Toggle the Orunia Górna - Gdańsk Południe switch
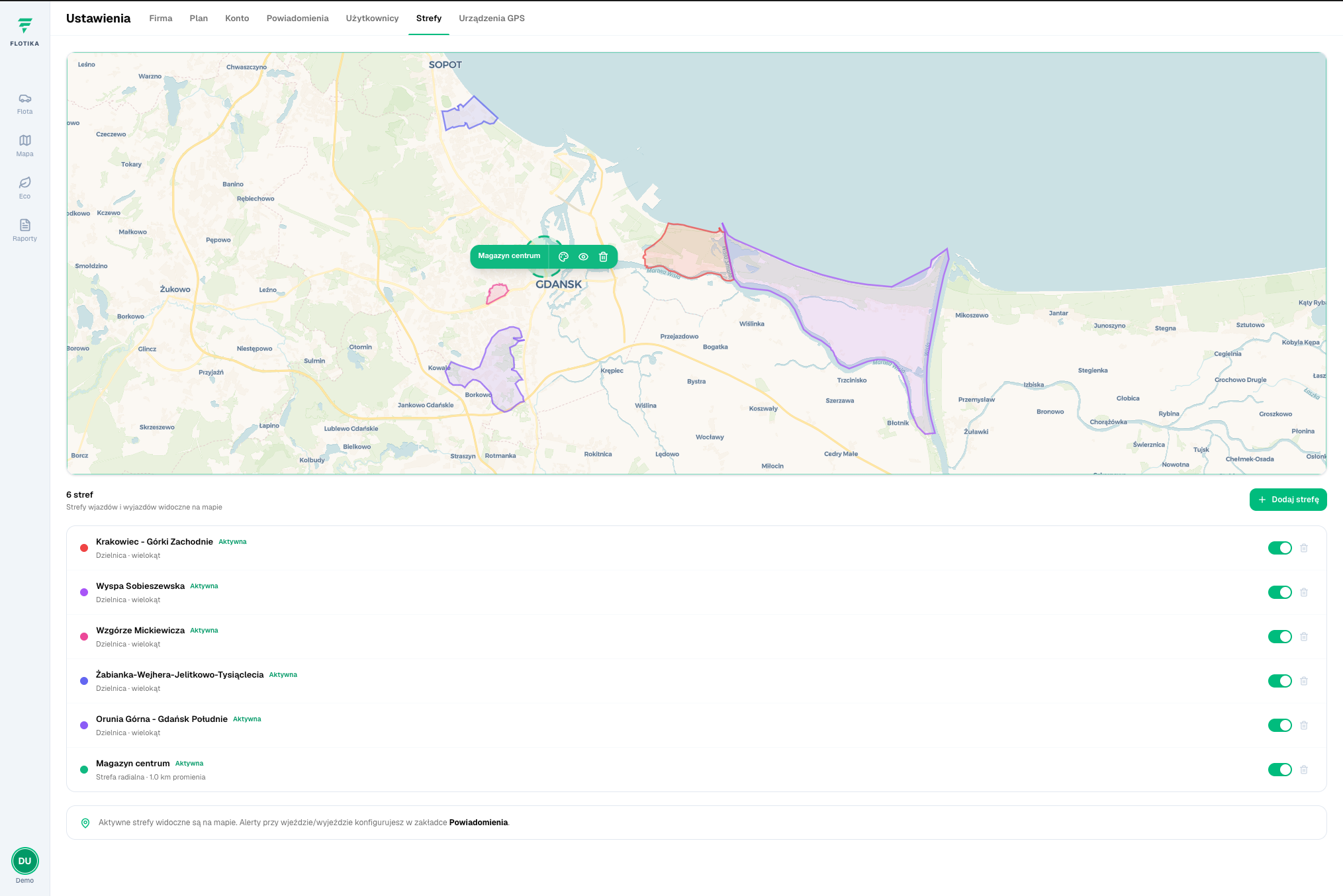This screenshot has width=1343, height=896. (x=1279, y=725)
